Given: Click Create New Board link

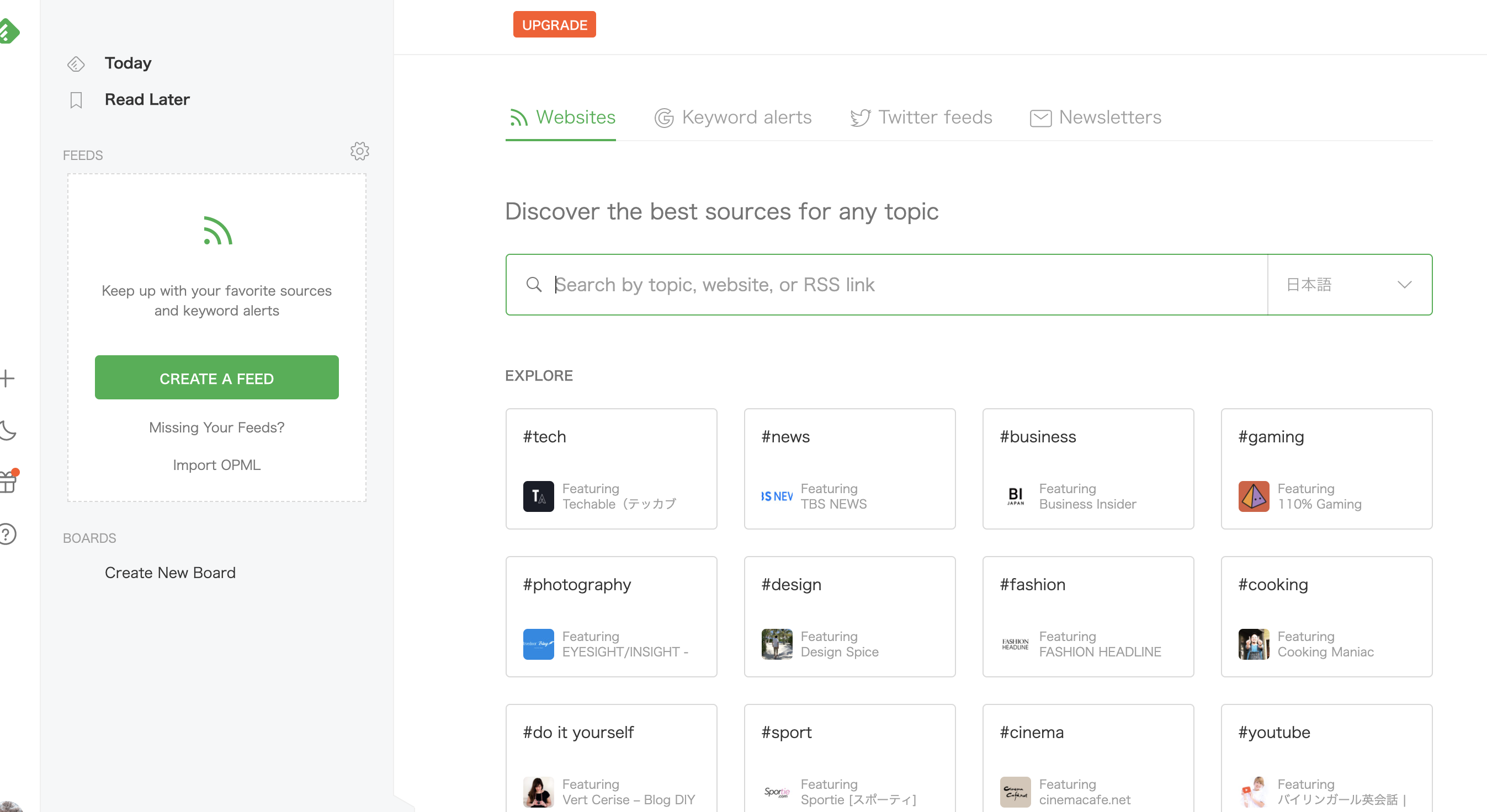Looking at the screenshot, I should 169,573.
